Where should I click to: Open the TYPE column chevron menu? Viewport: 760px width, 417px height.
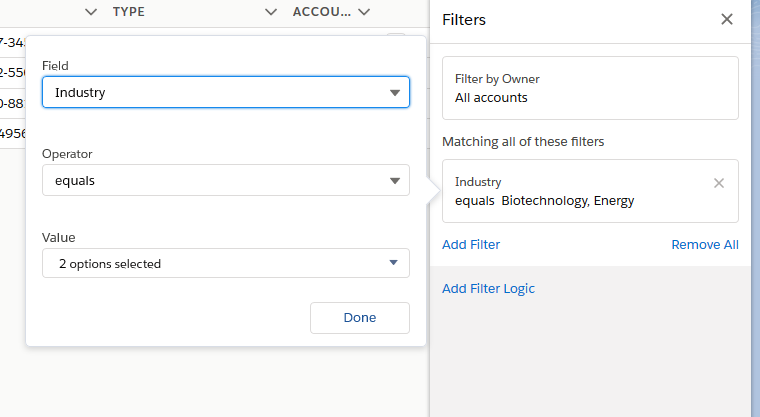pos(271,12)
